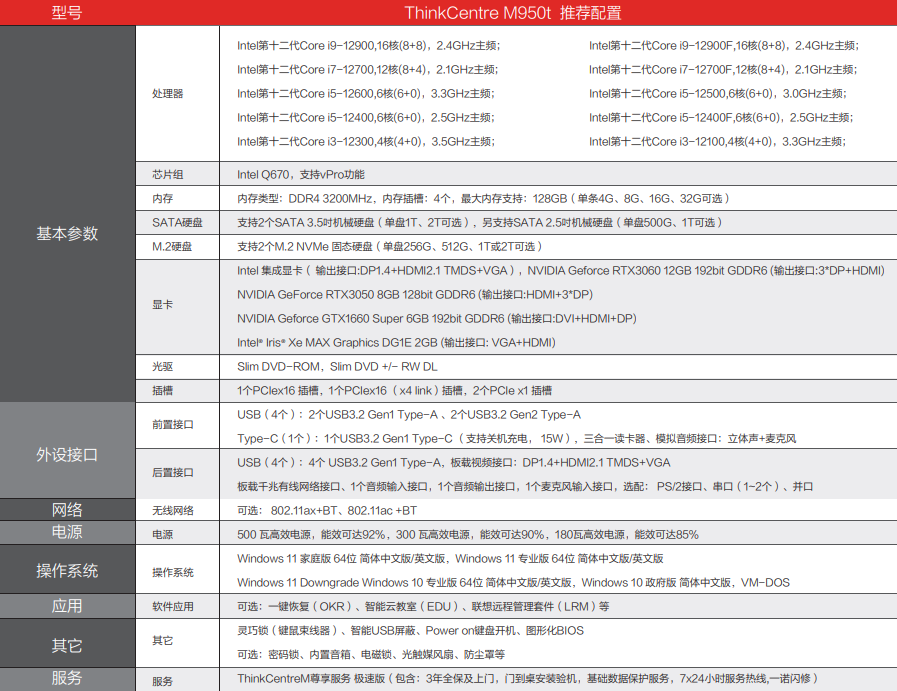Click the 'Core i5-12400F' processor line
The image size is (897, 691).
point(721,117)
